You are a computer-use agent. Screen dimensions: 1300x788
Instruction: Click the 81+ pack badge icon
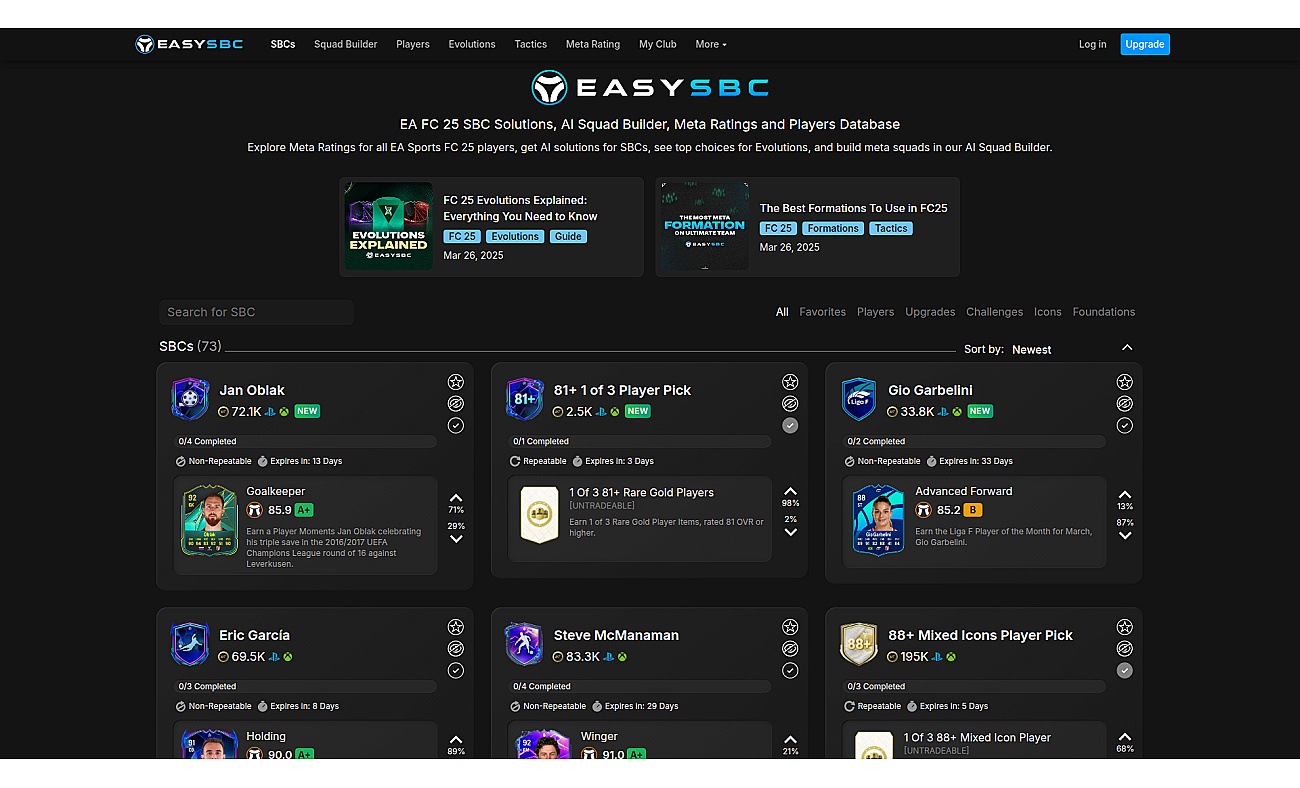pyautogui.click(x=524, y=399)
